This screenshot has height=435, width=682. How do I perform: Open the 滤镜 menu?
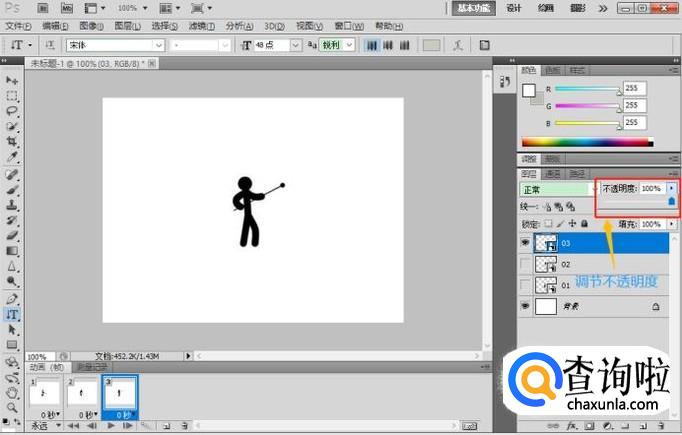click(x=199, y=26)
